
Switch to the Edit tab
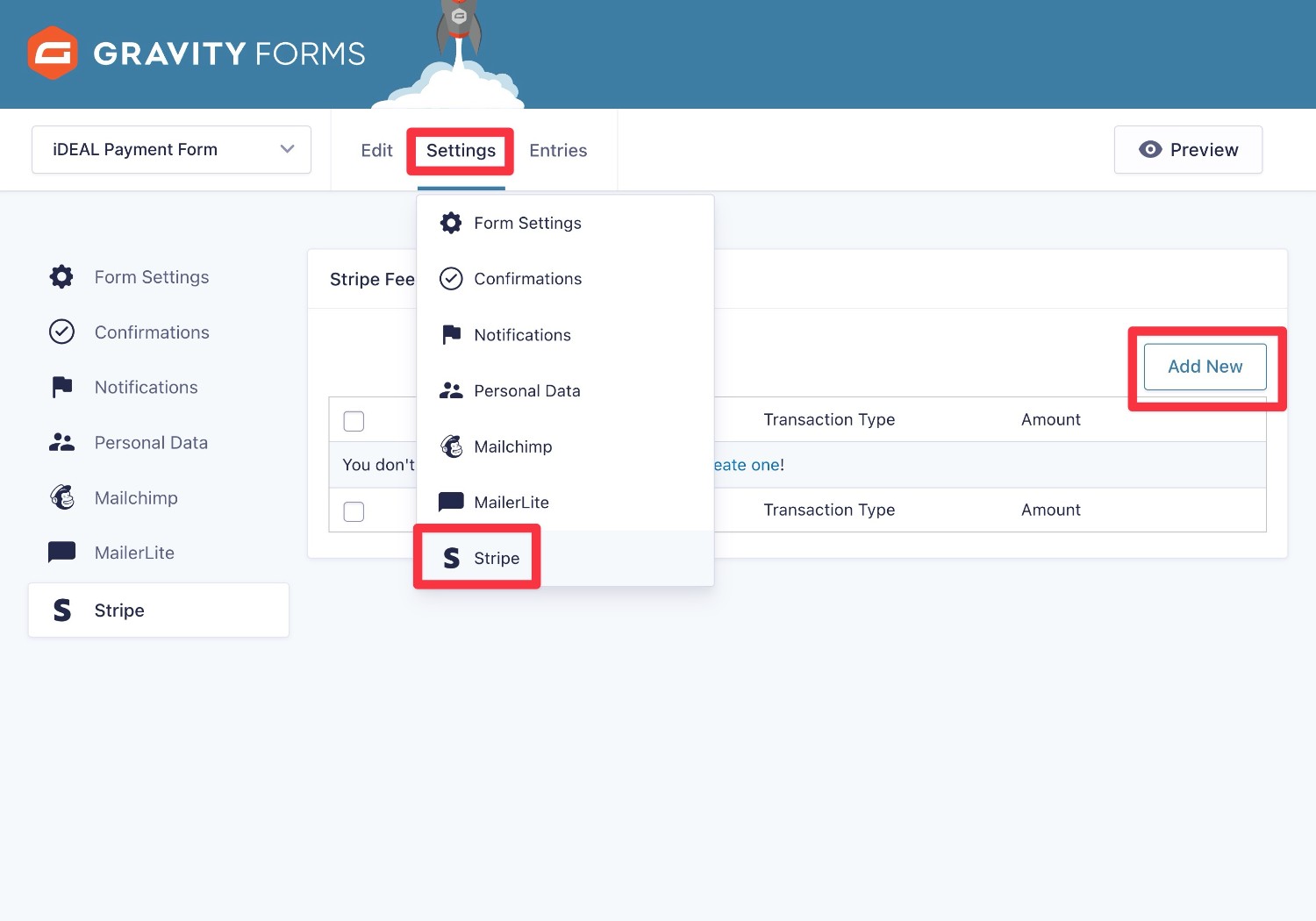pyautogui.click(x=376, y=151)
